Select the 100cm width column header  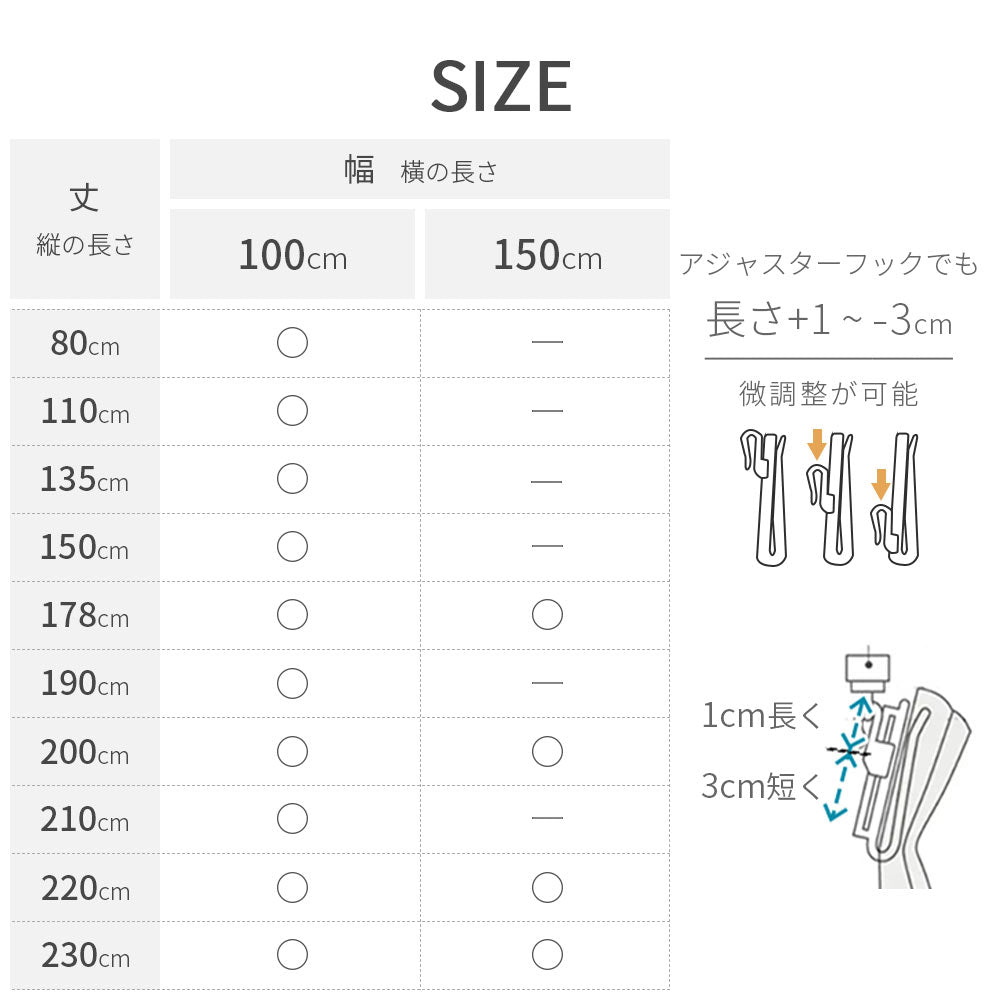pyautogui.click(x=292, y=255)
